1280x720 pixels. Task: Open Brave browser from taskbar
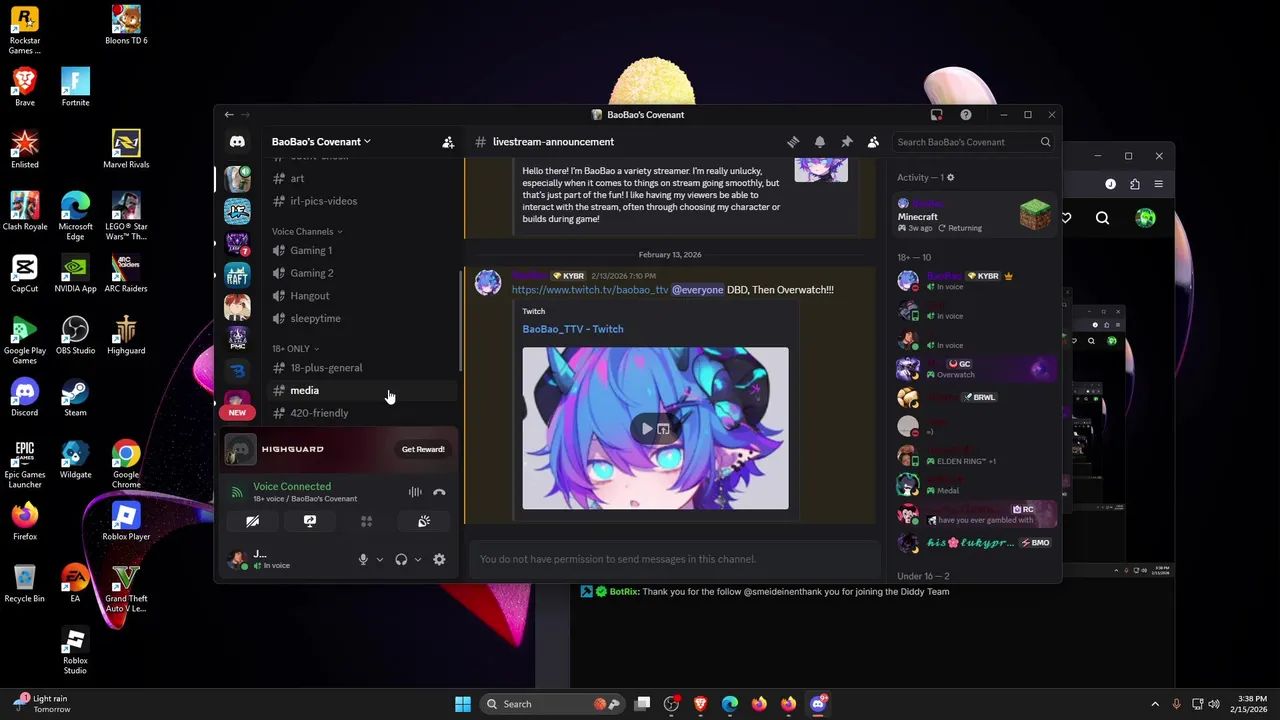pyautogui.click(x=701, y=704)
